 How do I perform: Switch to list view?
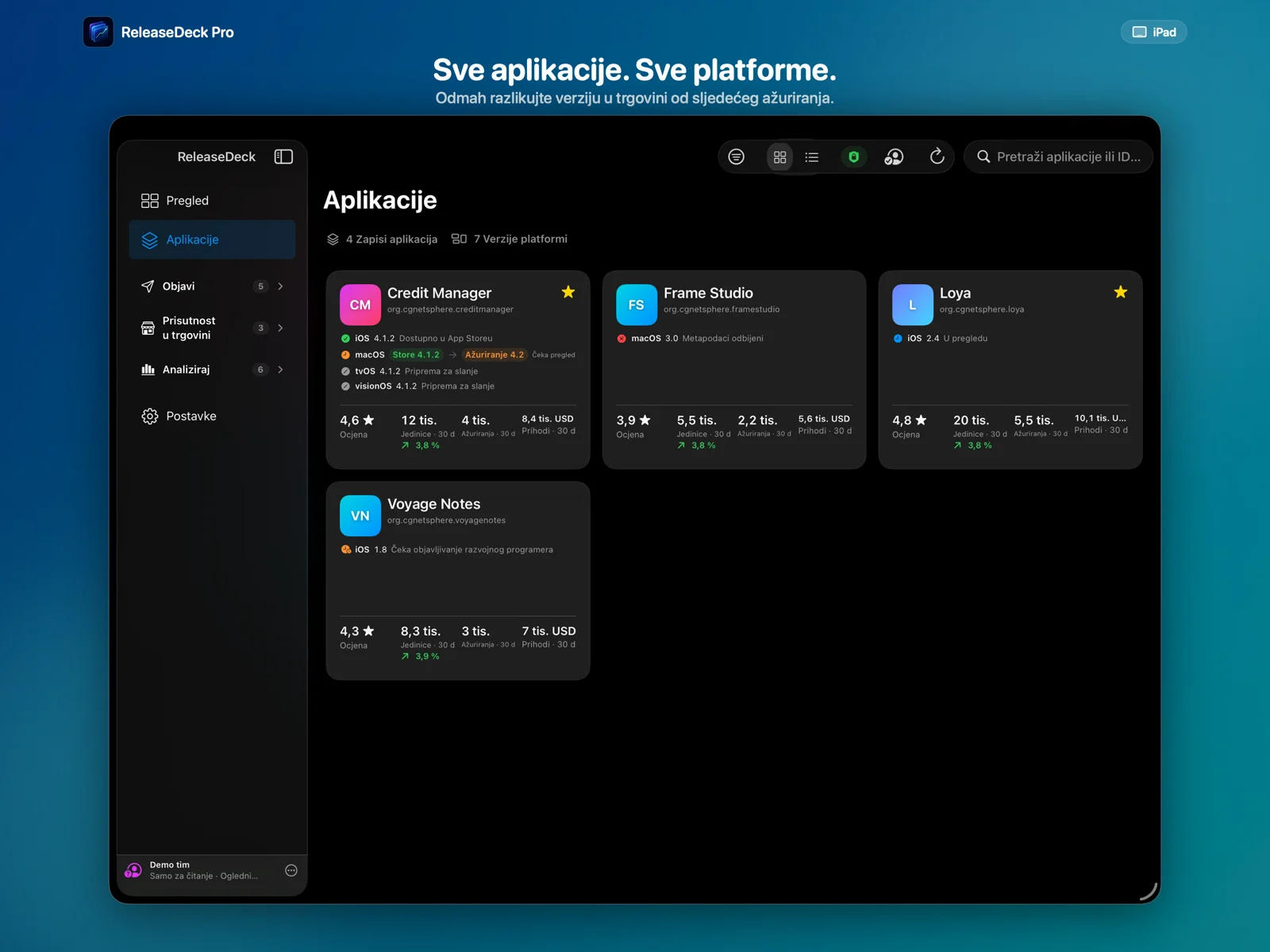(812, 157)
